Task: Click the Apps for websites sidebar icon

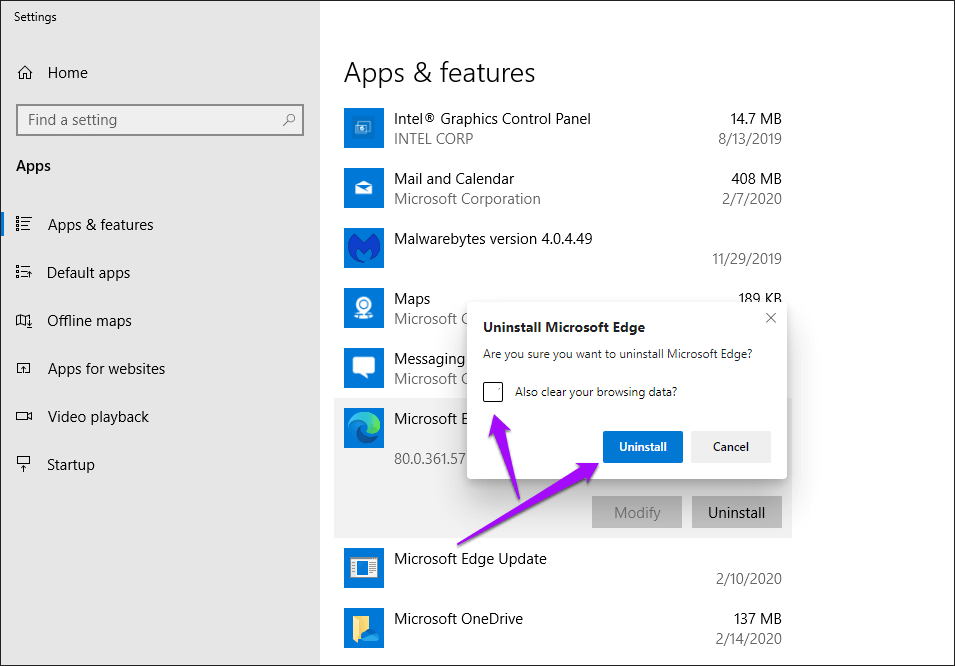Action: tap(24, 369)
